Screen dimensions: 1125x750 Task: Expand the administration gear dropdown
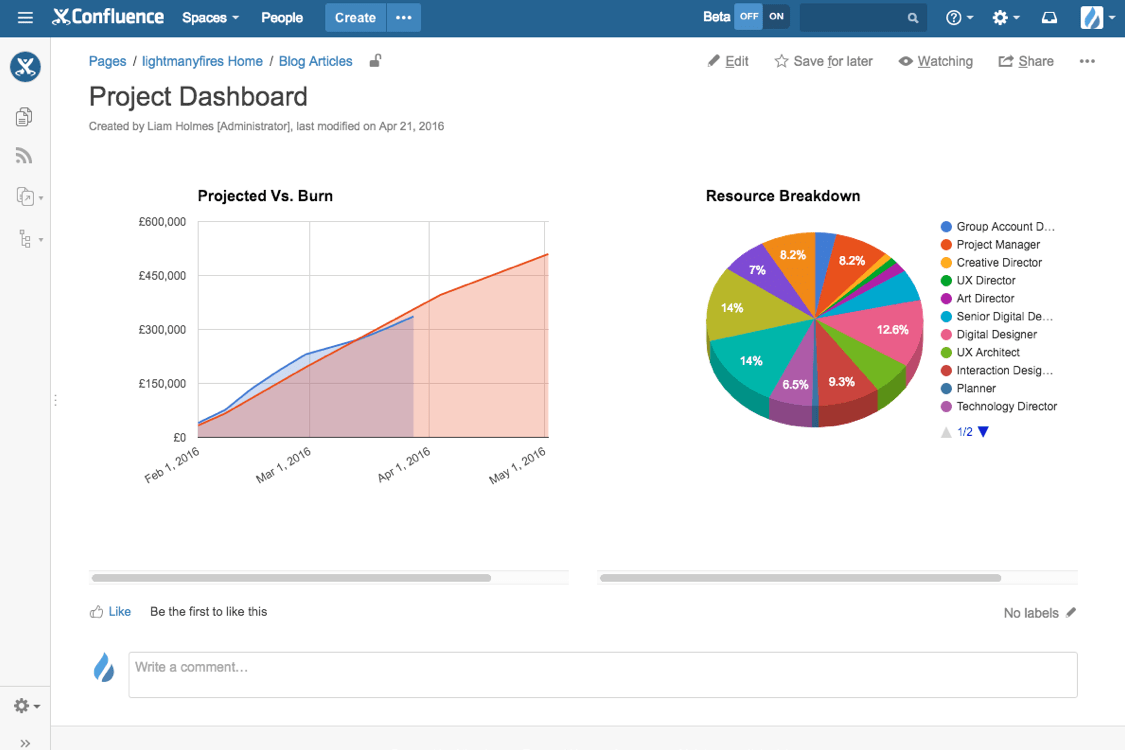click(x=1003, y=17)
